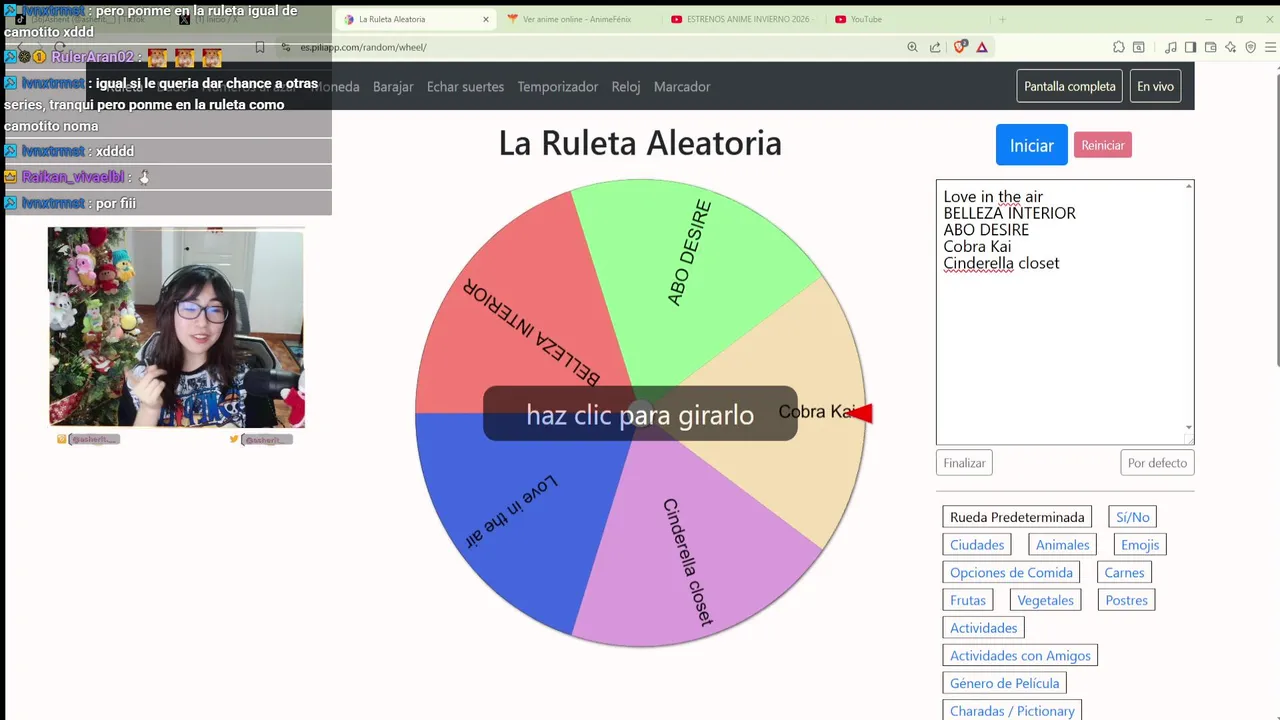Click the text area scrollbar up arrow
Screen dimensions: 1280x720
tap(1189, 186)
